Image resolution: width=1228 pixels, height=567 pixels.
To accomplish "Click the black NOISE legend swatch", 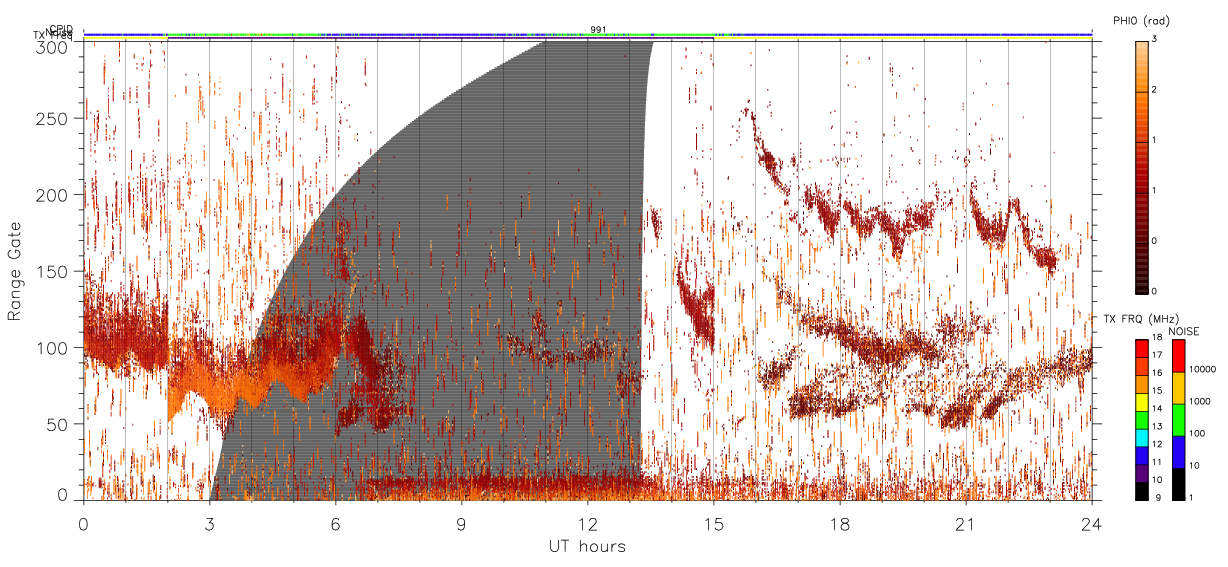I will [x=1179, y=484].
